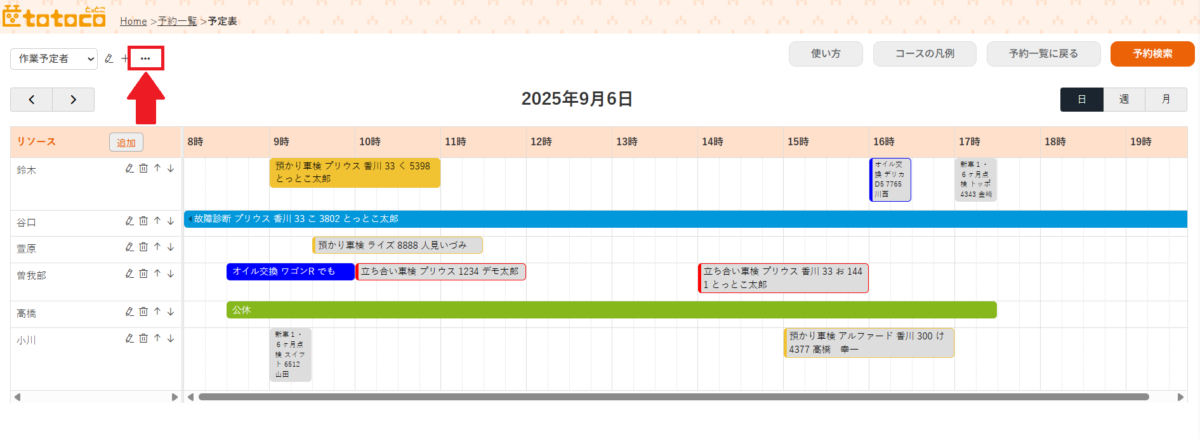Switch to the 週 week view
Screen dimensions: 1200x439
tap(1124, 99)
